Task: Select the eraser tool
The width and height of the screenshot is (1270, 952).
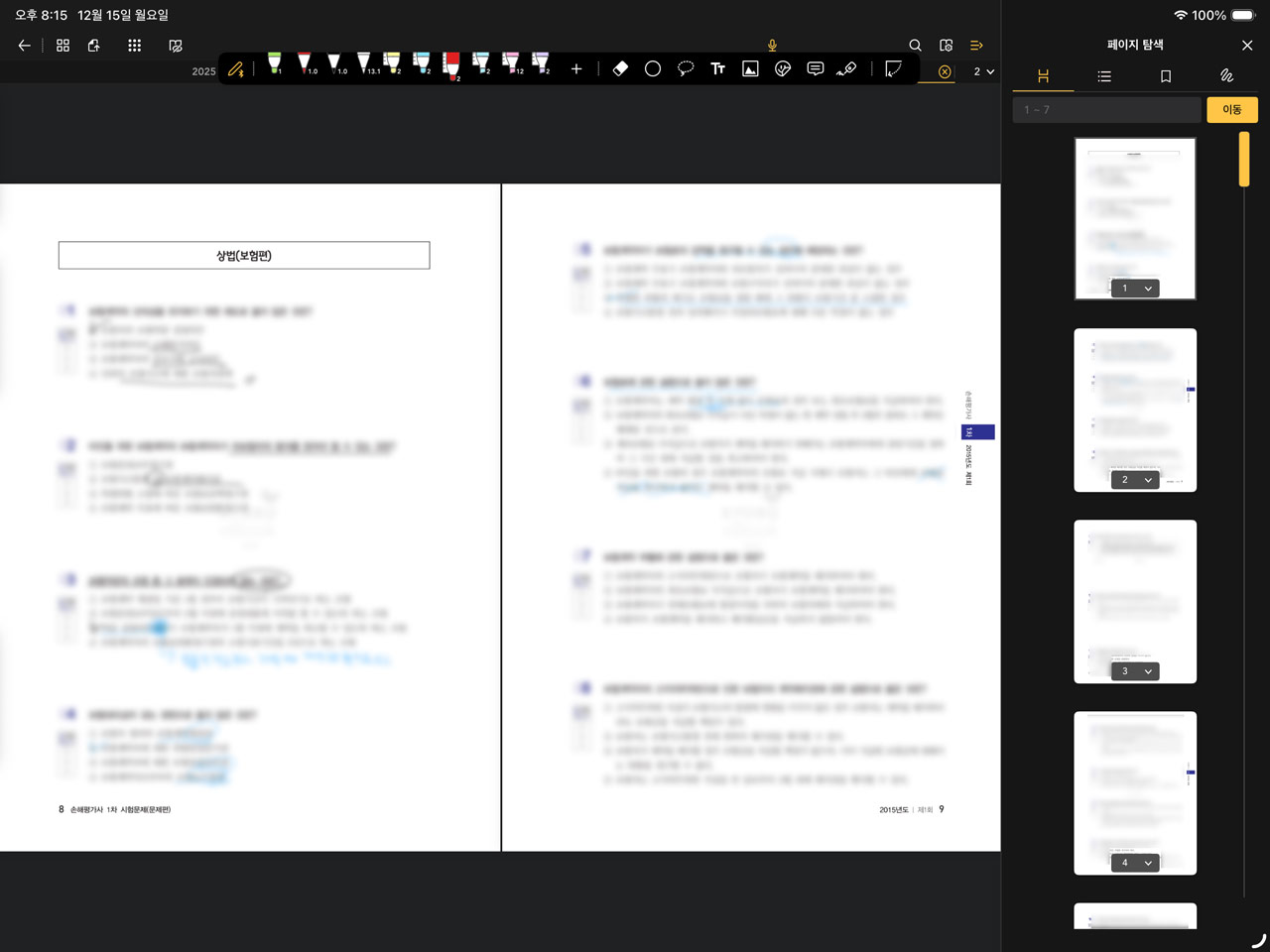Action: [x=620, y=68]
